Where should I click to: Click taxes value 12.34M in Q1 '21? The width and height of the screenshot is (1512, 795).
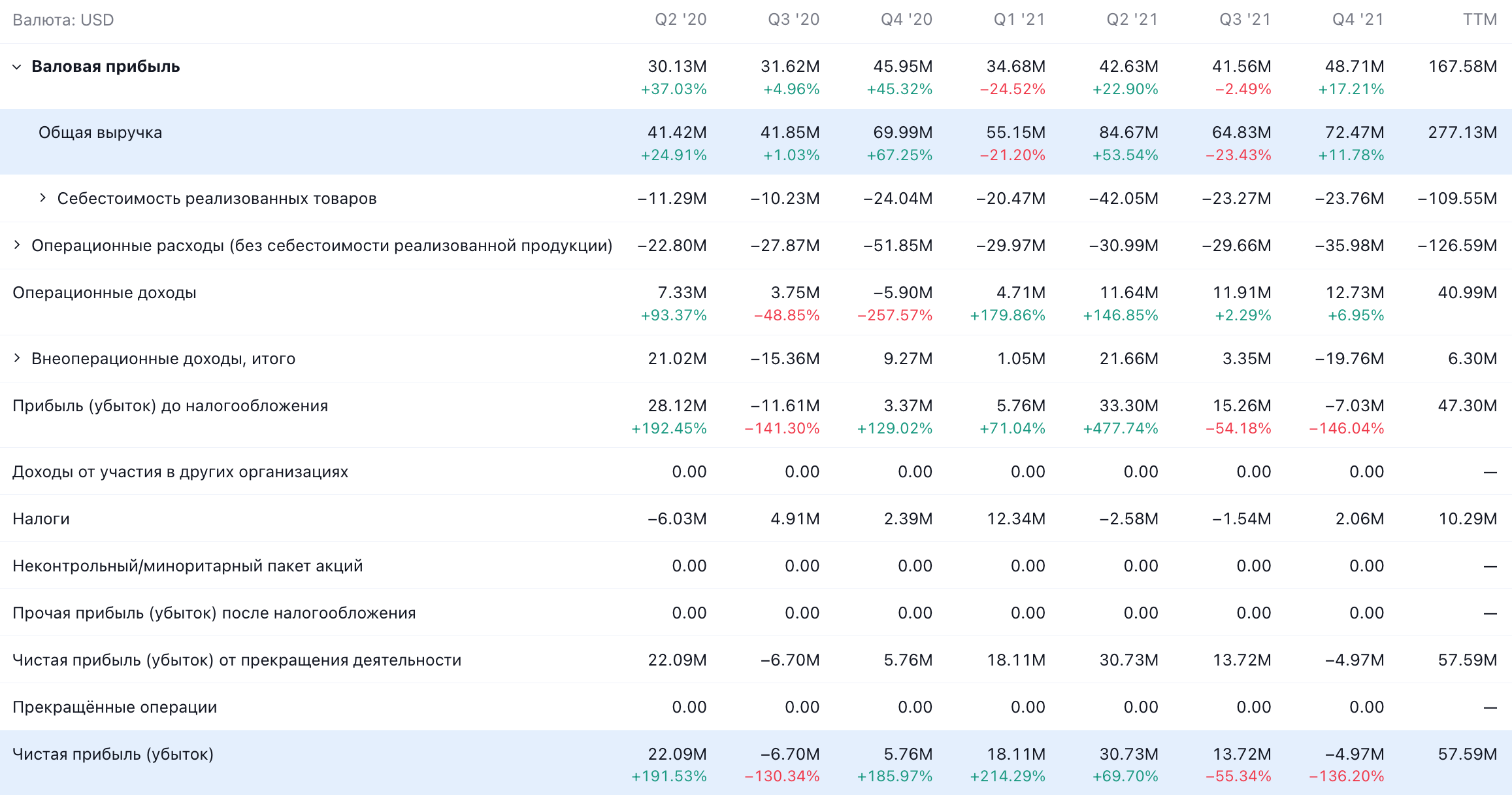pyautogui.click(x=1016, y=519)
